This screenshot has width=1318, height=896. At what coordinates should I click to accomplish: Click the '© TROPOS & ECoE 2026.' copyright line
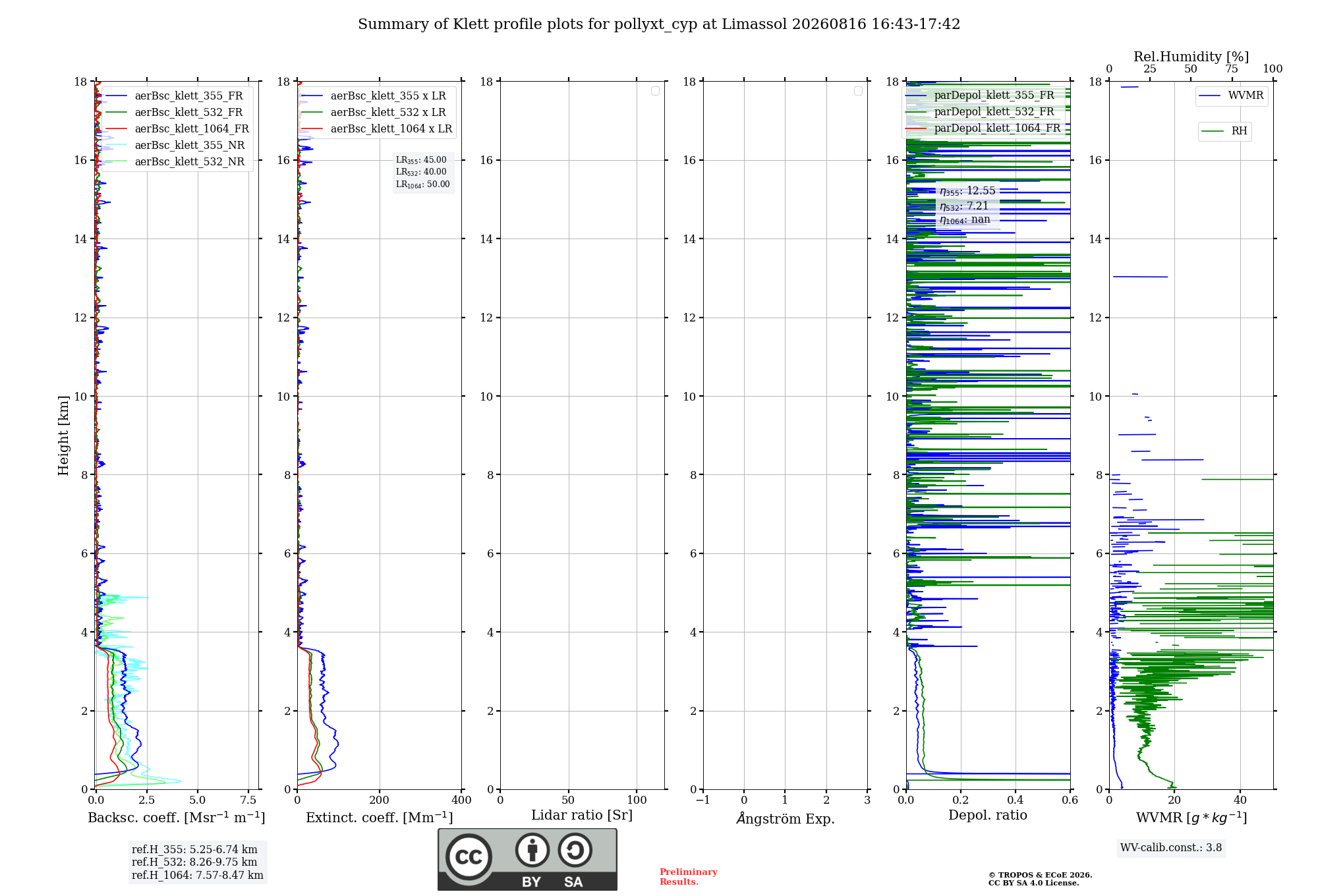coord(1041,875)
